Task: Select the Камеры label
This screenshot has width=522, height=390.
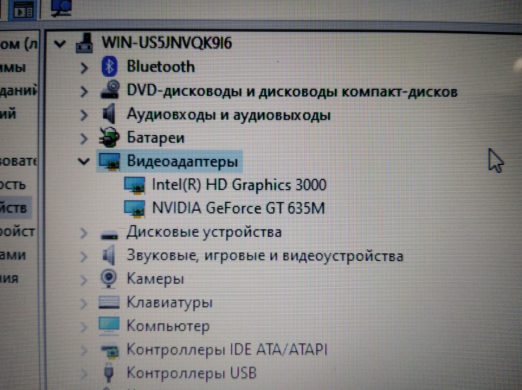Action: [155, 279]
